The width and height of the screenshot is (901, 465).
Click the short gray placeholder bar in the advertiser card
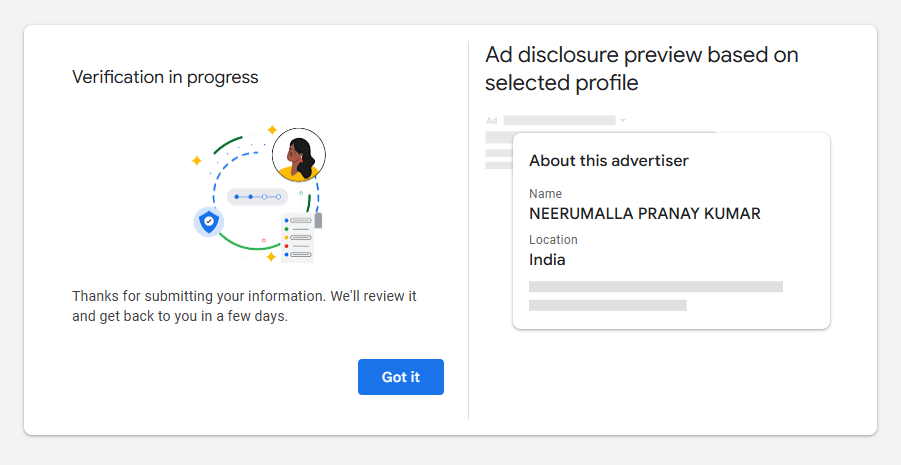[607, 305]
